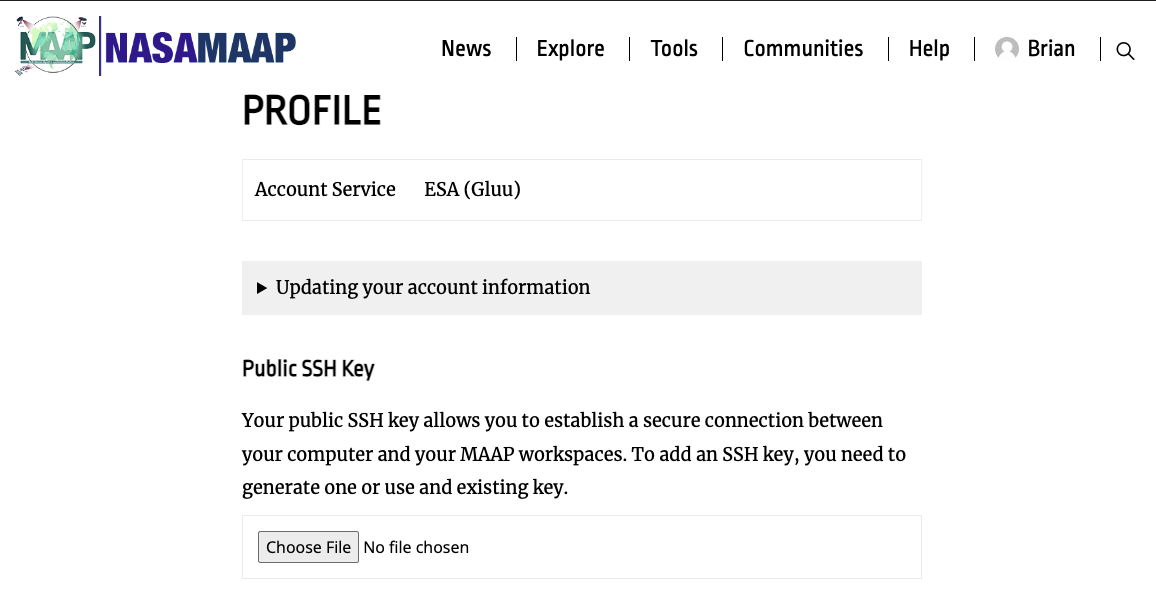The height and width of the screenshot is (611, 1156).
Task: Visit the Communities page
Action: point(803,48)
